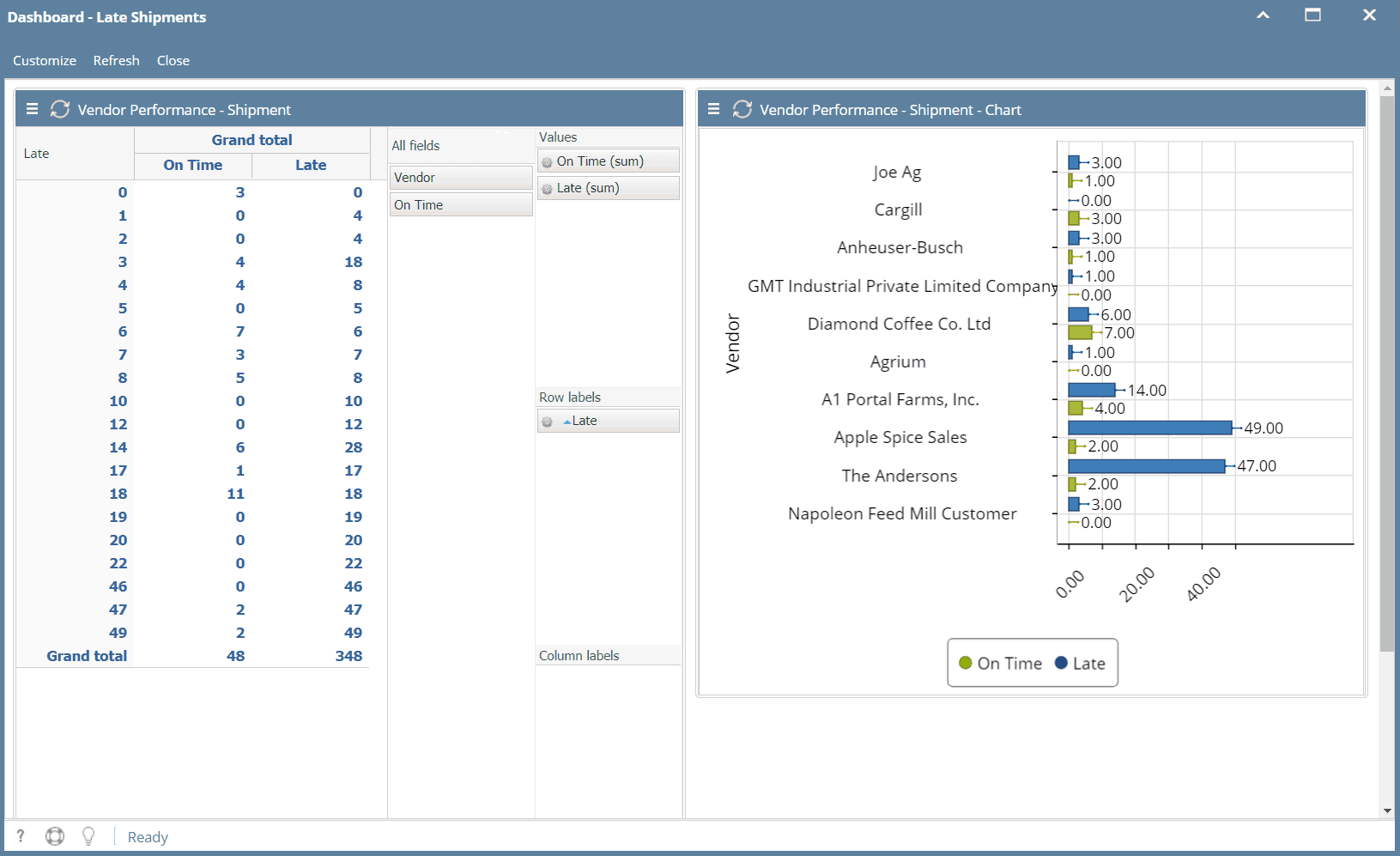Click the lightbulb tips icon in status bar

88,836
